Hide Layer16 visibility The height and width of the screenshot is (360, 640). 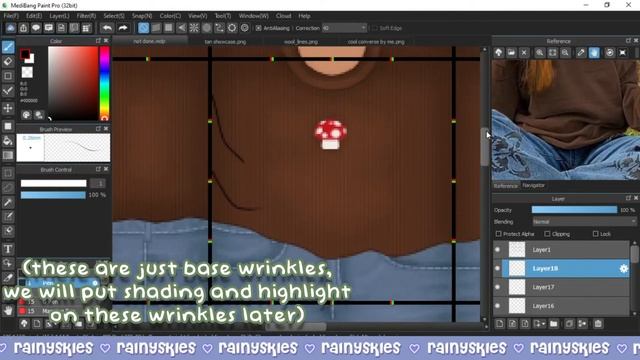497,306
